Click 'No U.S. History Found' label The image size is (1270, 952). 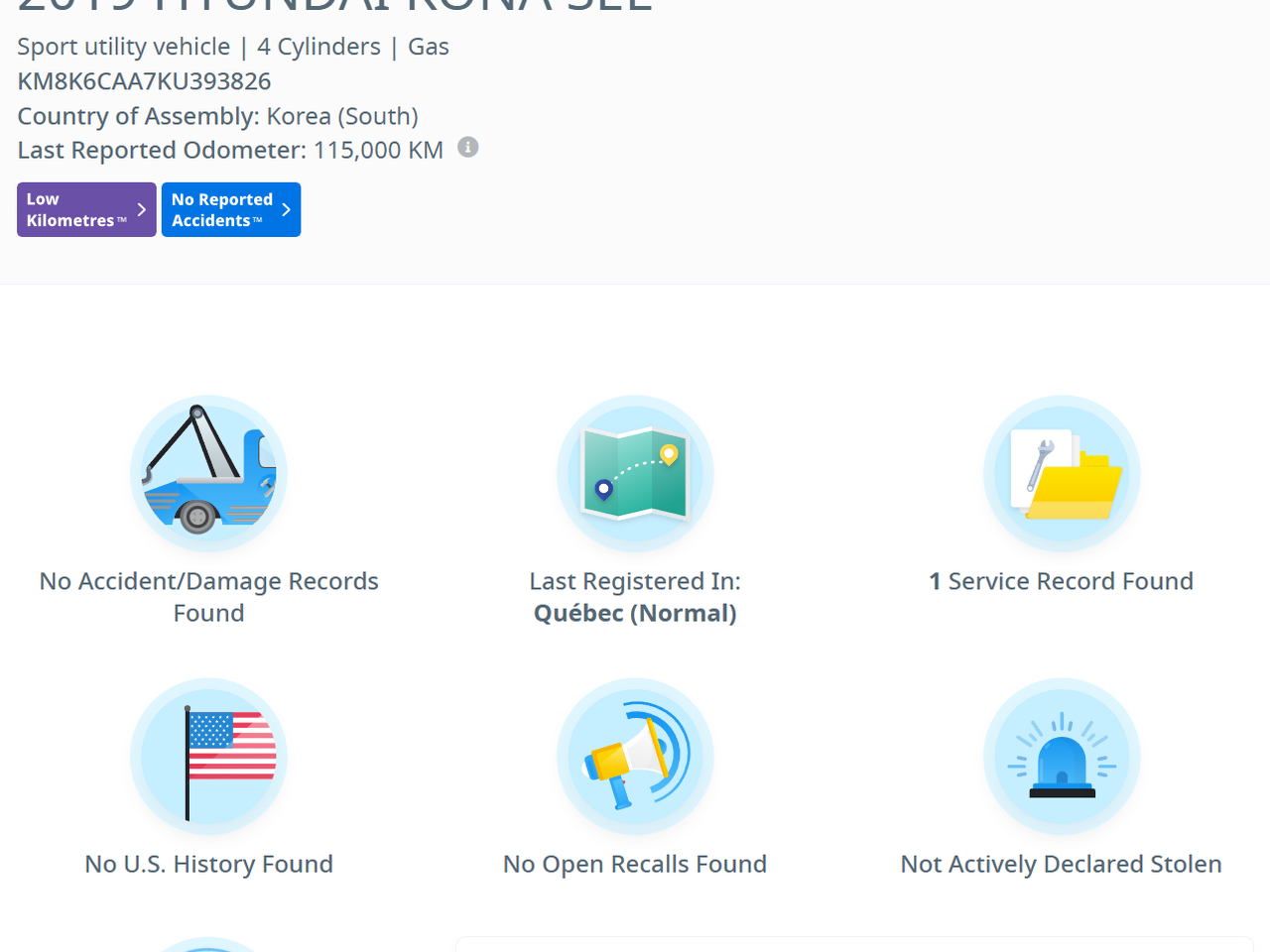[208, 864]
